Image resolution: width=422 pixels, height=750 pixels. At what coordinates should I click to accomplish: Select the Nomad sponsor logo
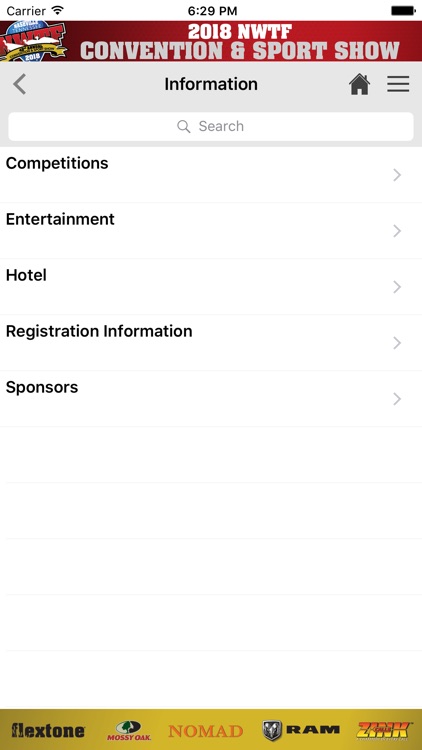[206, 731]
